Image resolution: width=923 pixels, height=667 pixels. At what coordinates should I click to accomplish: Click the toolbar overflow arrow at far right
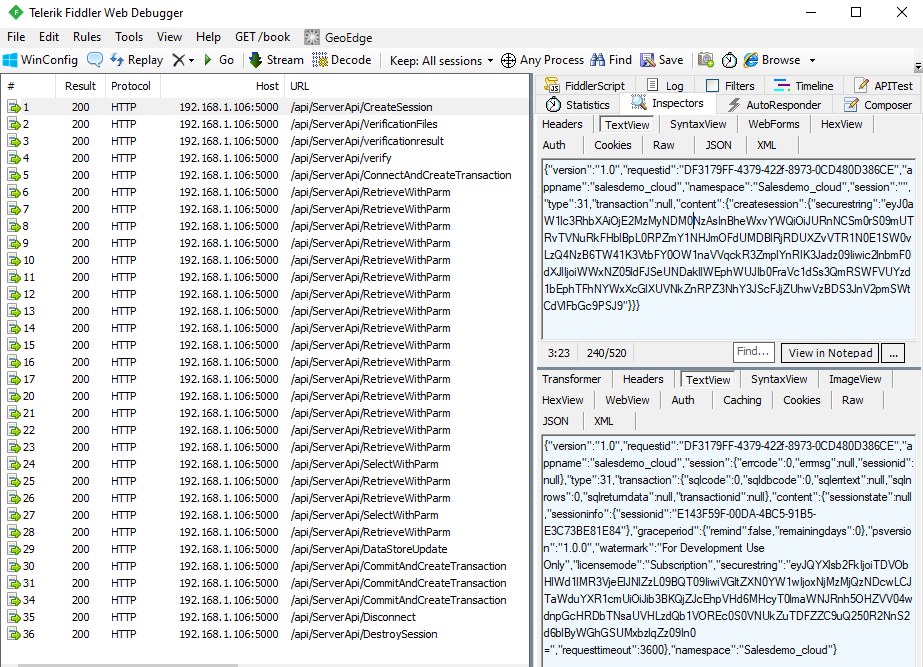click(918, 67)
